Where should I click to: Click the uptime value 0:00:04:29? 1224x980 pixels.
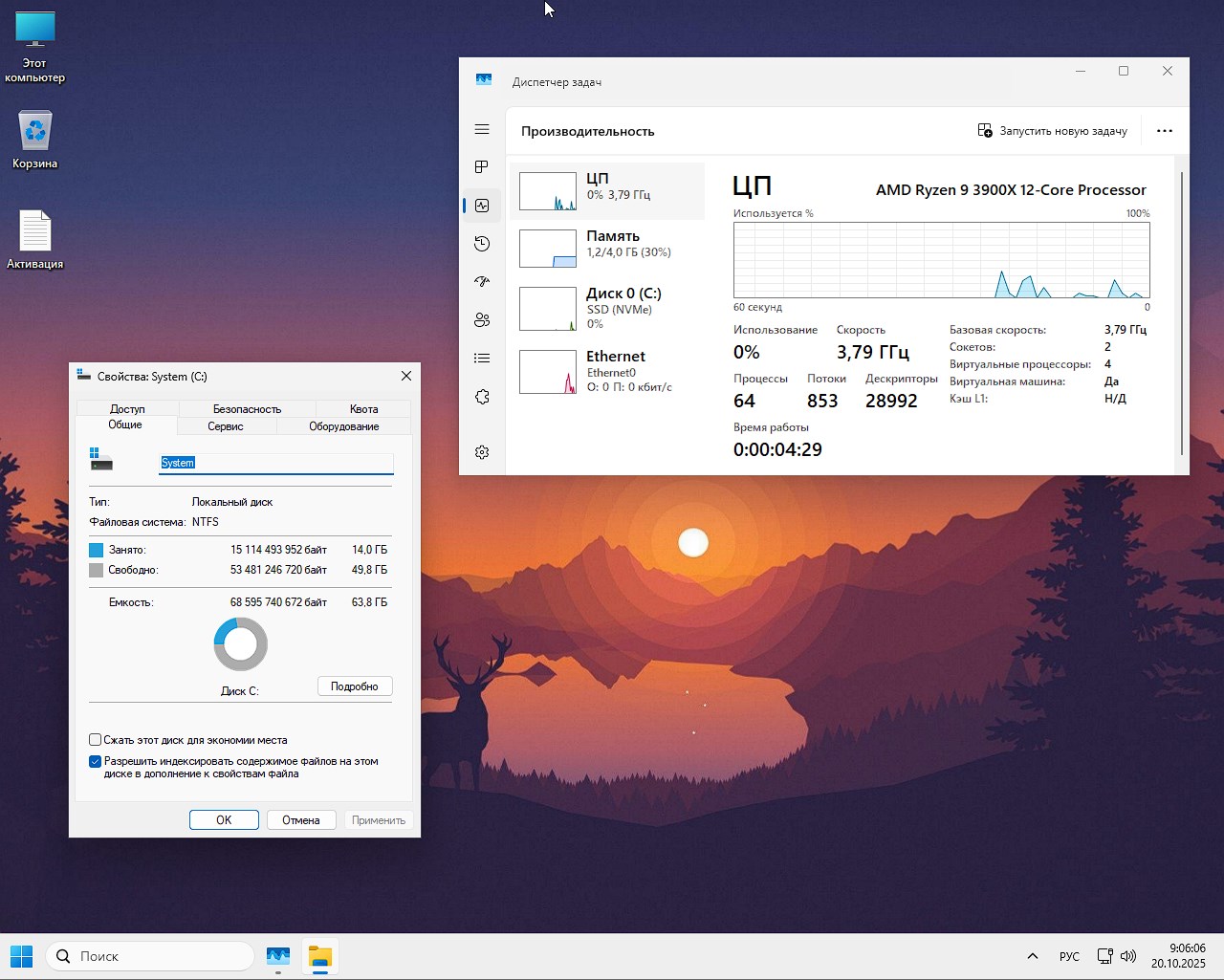coord(777,449)
